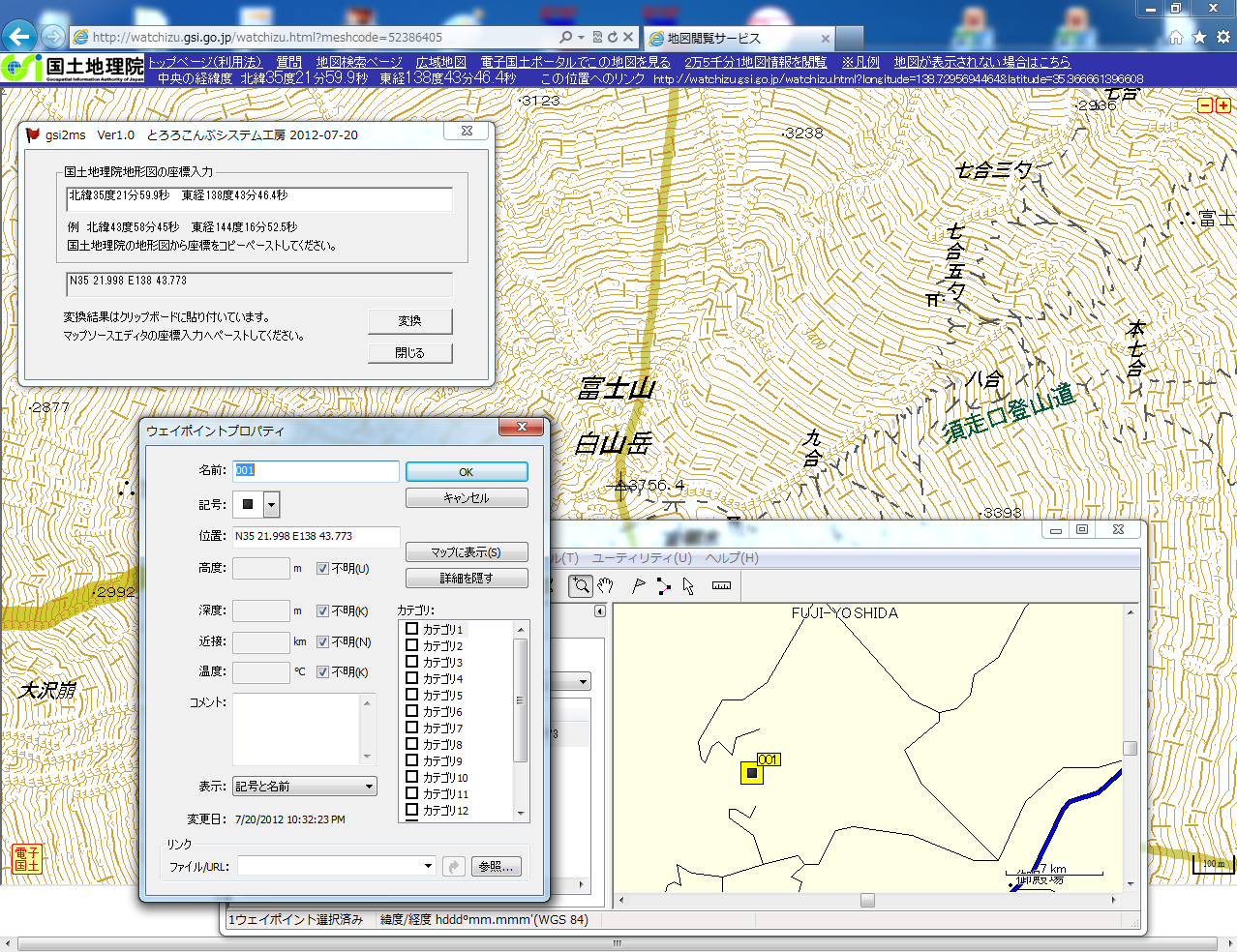Click the 参照... browse button
1237x952 pixels.
pos(497,866)
